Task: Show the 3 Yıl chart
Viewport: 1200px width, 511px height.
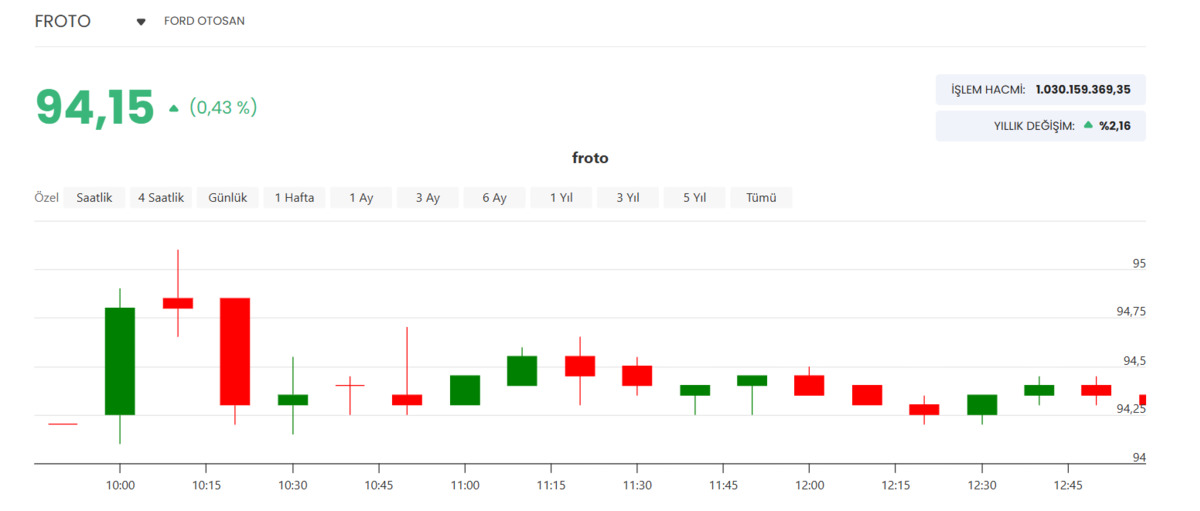Action: [628, 198]
